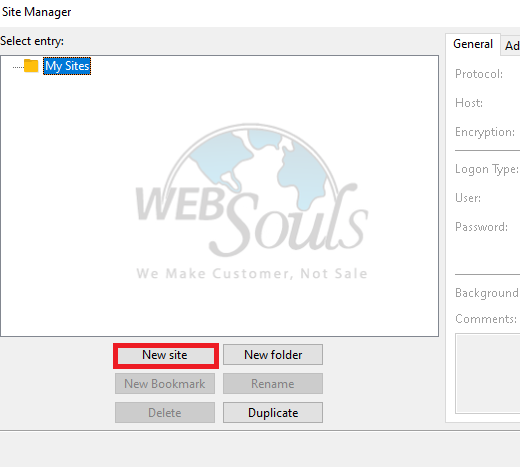The width and height of the screenshot is (520, 467).
Task: Click the Site Manager window title
Action: [x=36, y=12]
